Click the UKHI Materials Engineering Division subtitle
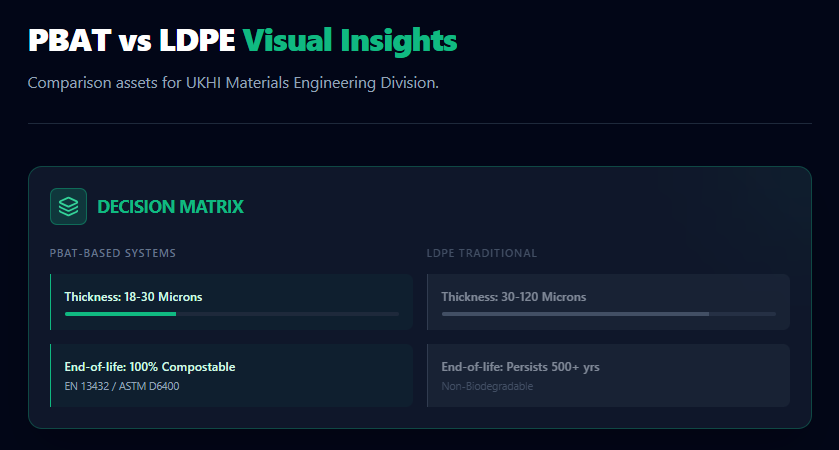This screenshot has width=839, height=450. 233,82
